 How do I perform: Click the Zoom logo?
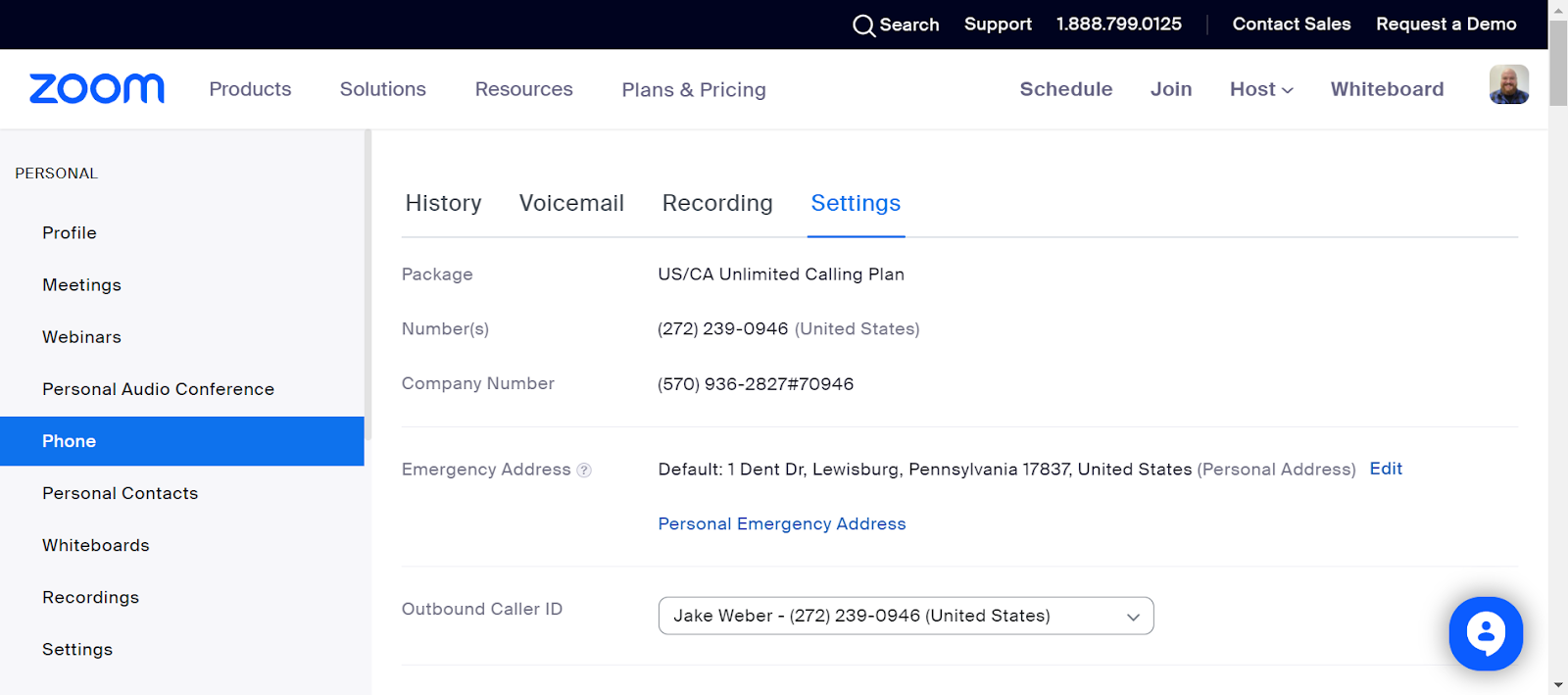tap(97, 88)
